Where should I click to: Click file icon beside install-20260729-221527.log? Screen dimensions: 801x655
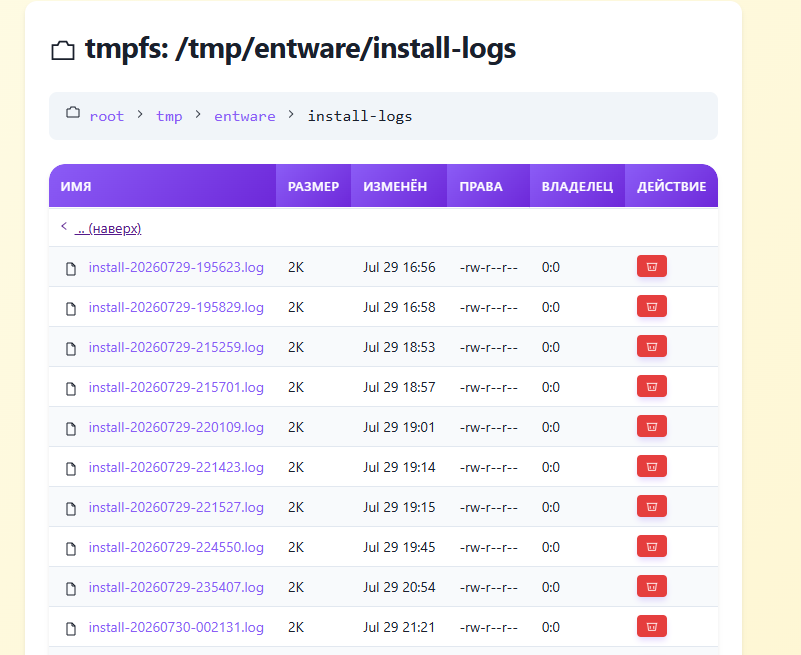71,508
